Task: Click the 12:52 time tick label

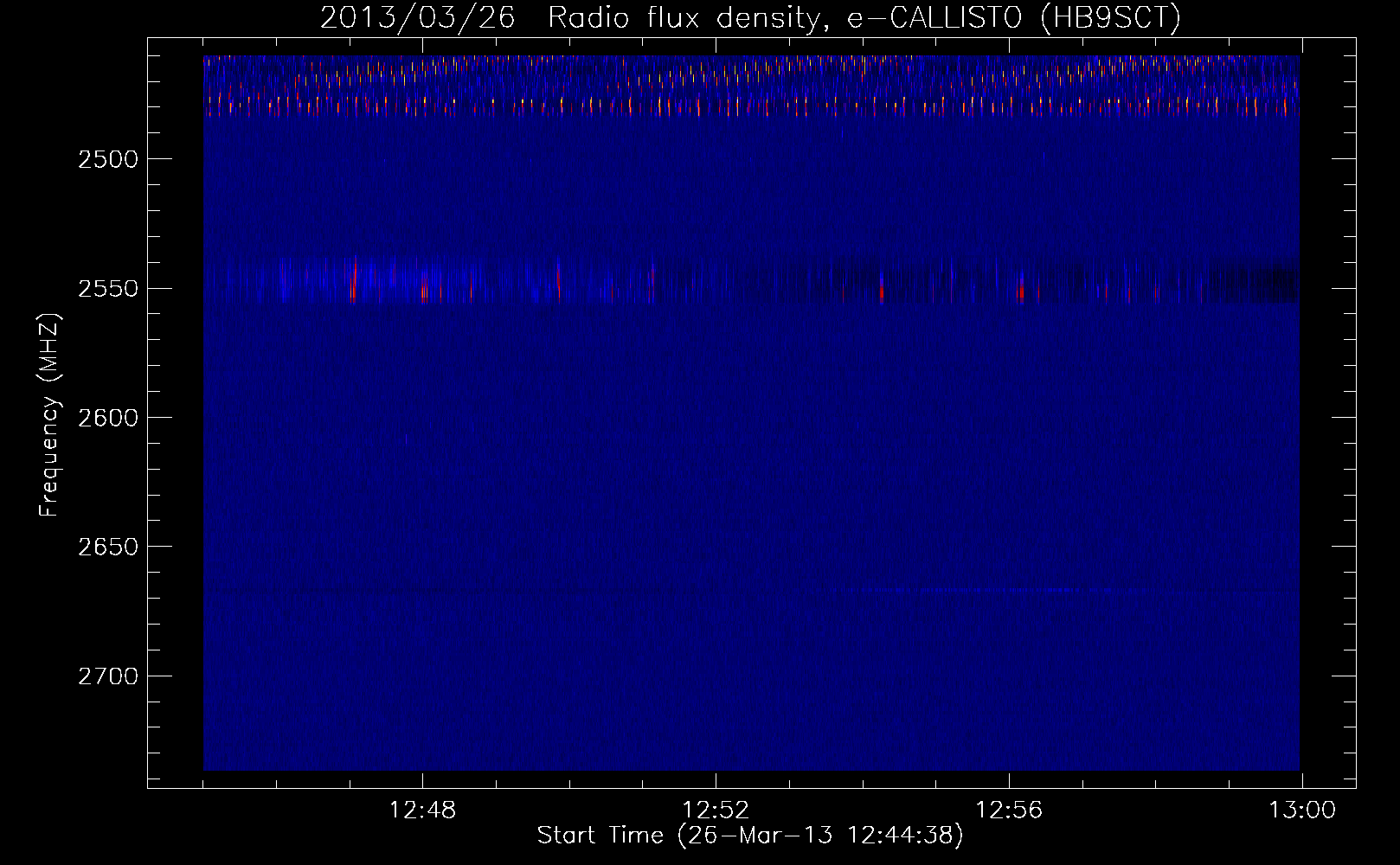Action: (716, 811)
